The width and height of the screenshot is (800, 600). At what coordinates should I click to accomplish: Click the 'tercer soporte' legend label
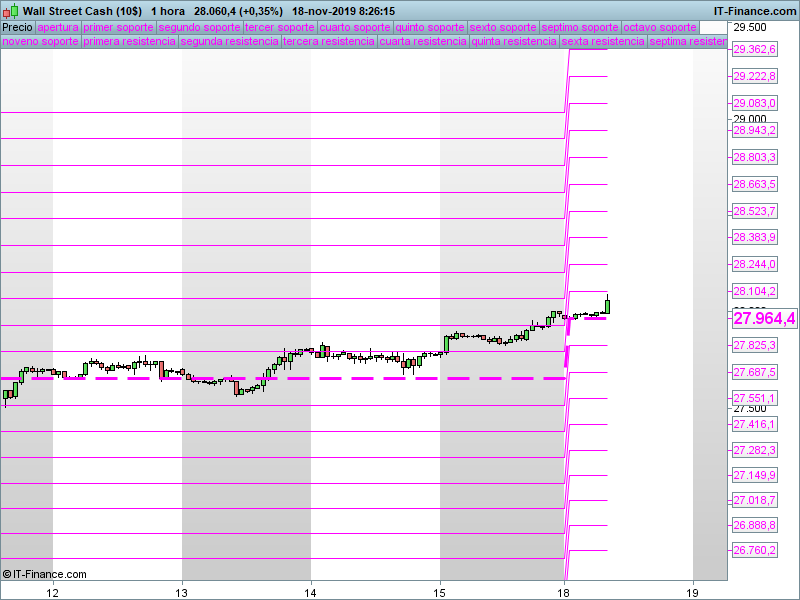(x=280, y=27)
